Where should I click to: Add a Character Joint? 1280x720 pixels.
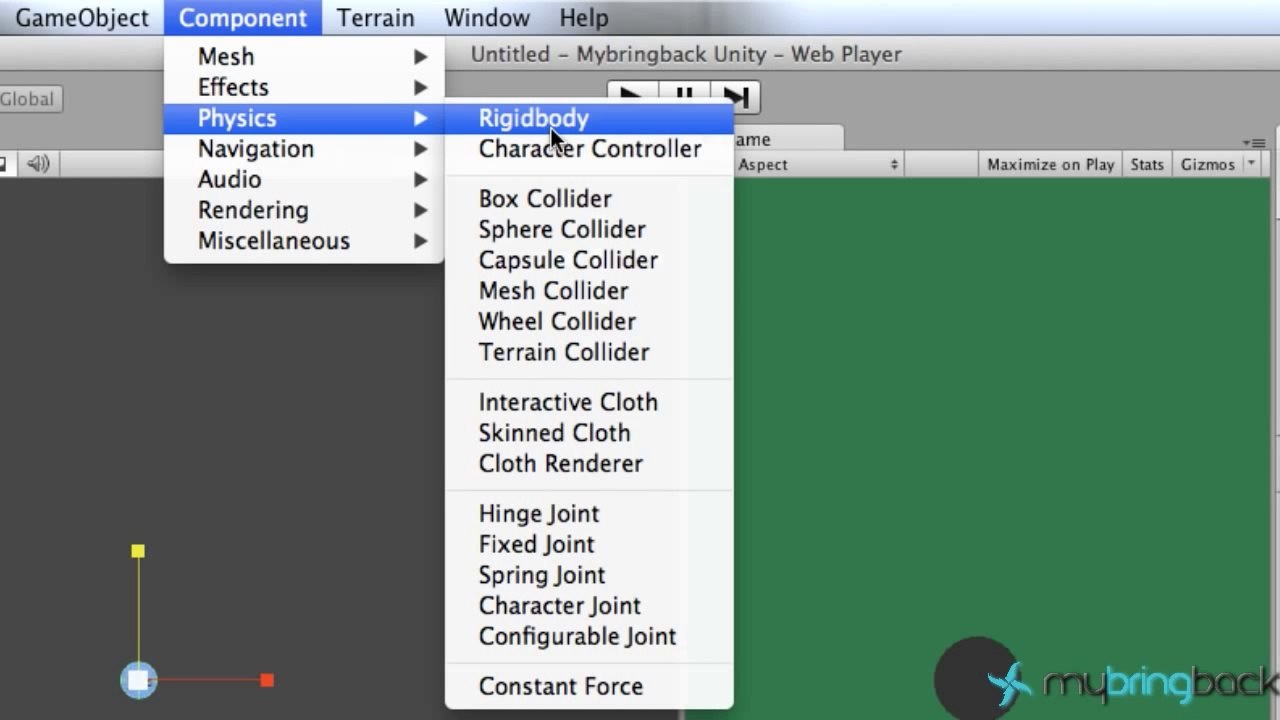click(x=589, y=606)
